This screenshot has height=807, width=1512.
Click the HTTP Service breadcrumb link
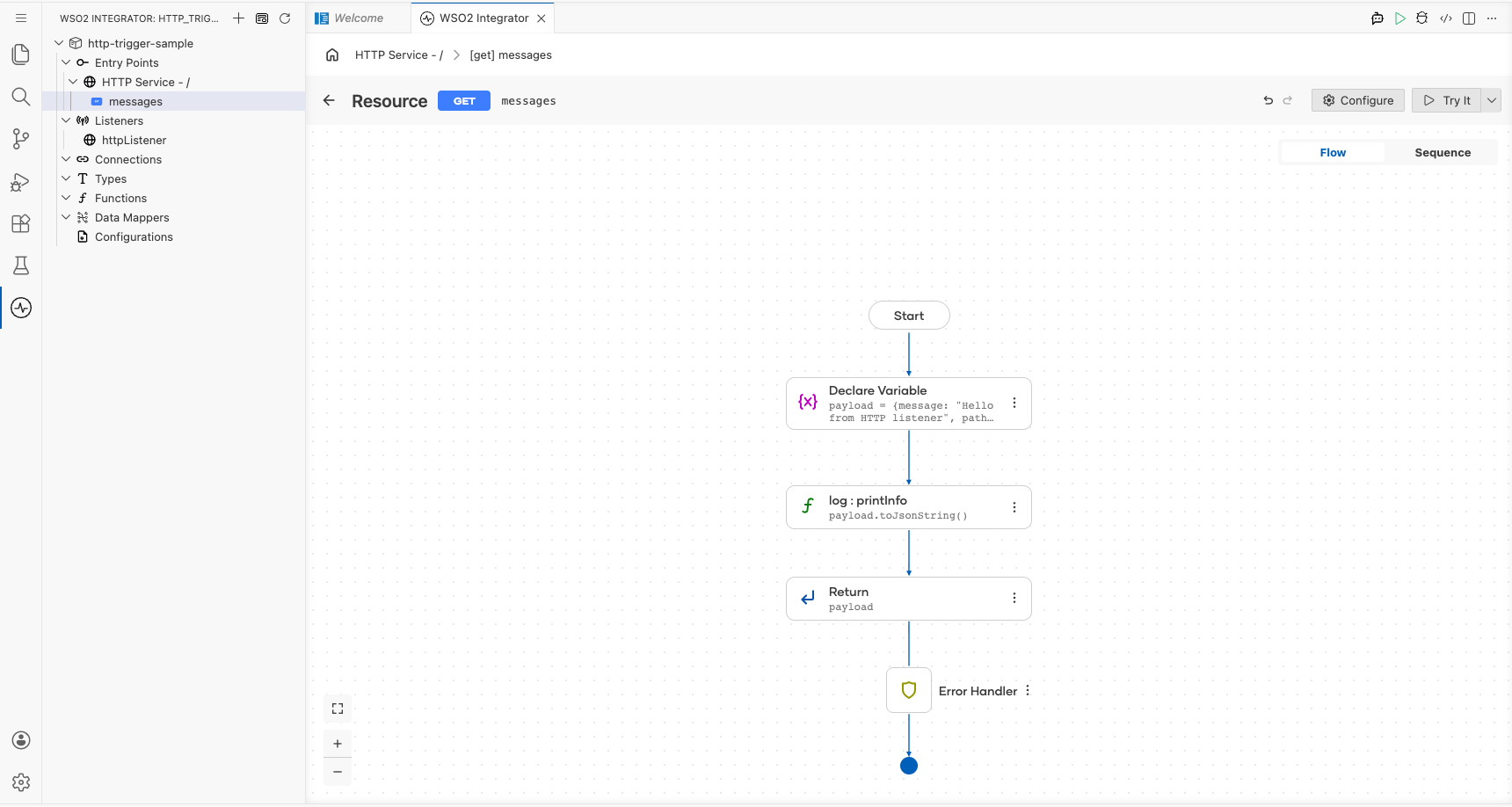tap(399, 55)
